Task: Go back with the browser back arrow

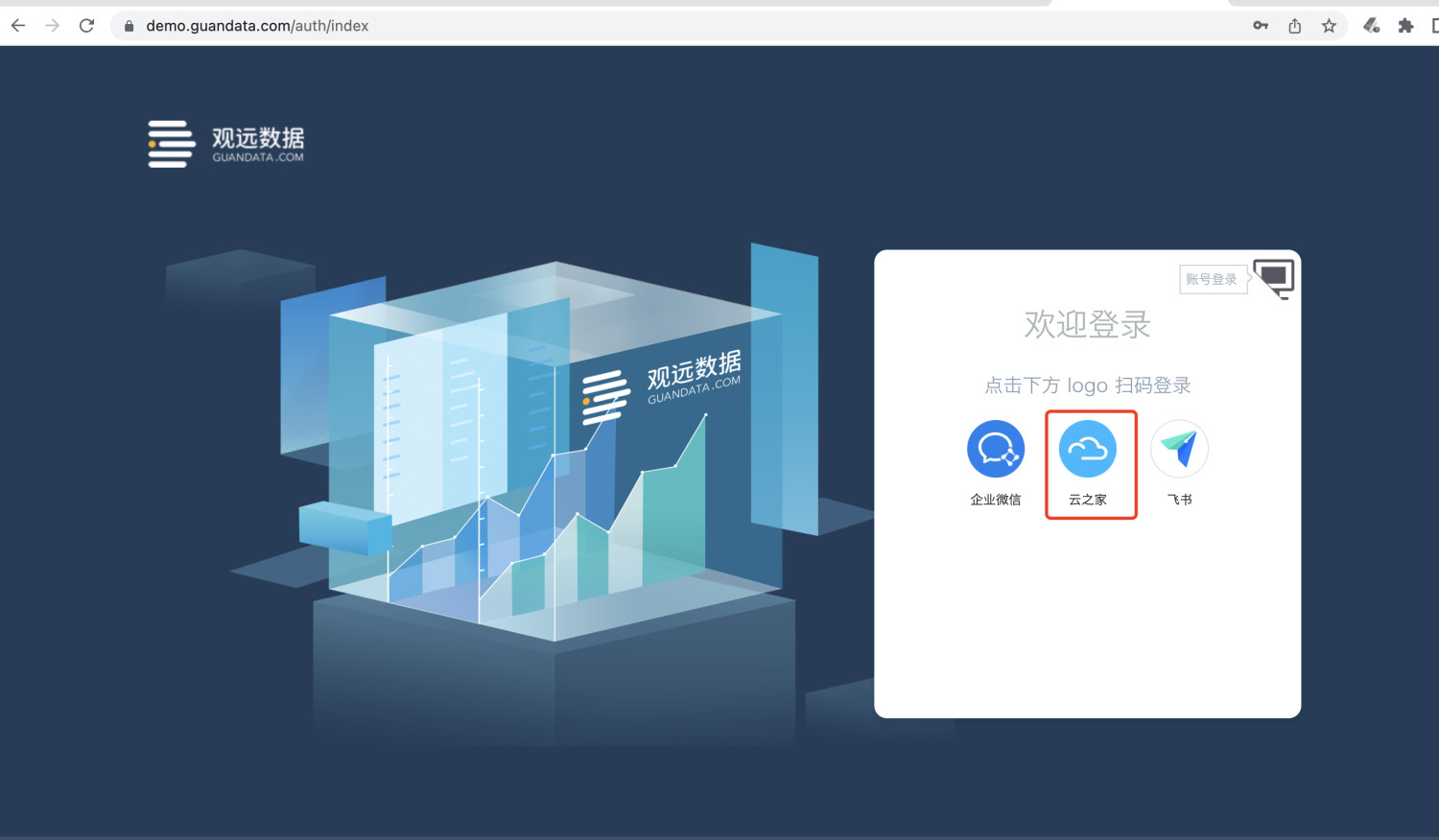Action: 18,26
